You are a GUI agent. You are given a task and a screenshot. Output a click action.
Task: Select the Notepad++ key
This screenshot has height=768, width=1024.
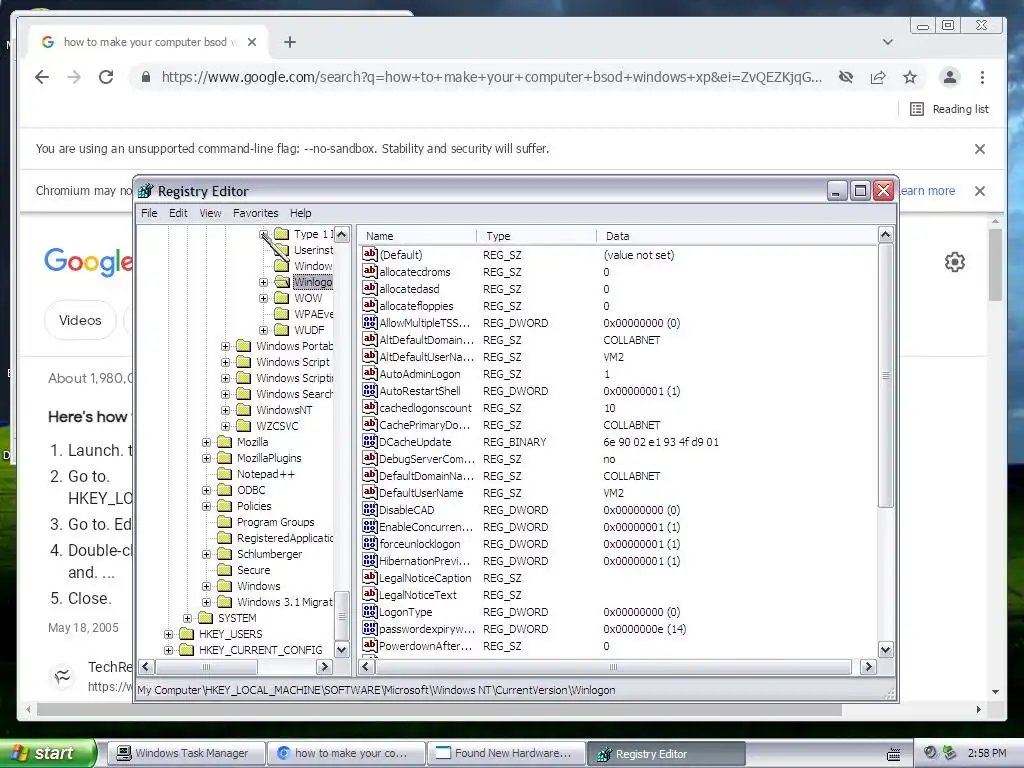pos(265,474)
